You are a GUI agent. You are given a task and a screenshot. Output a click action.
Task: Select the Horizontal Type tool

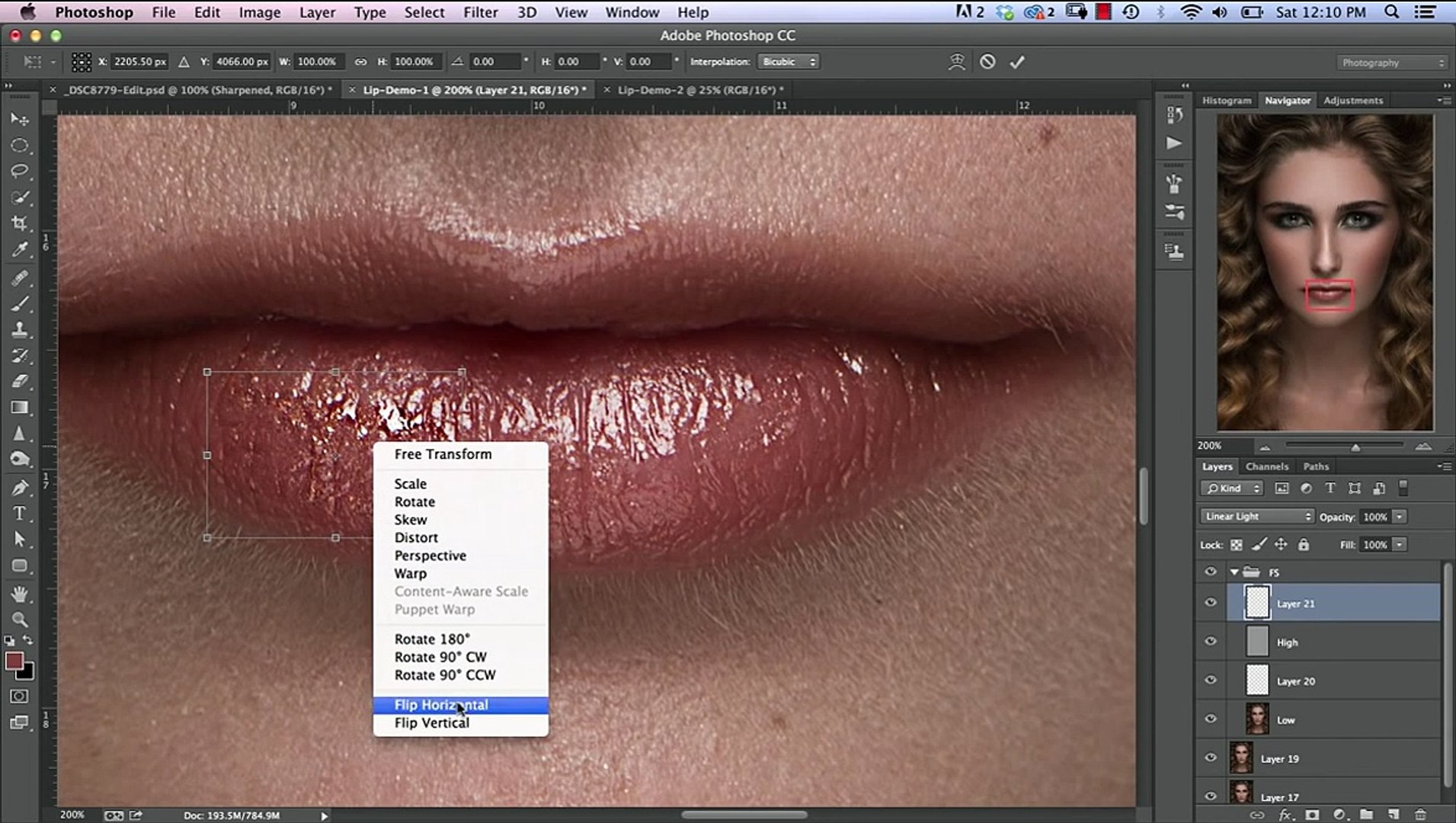tap(20, 514)
